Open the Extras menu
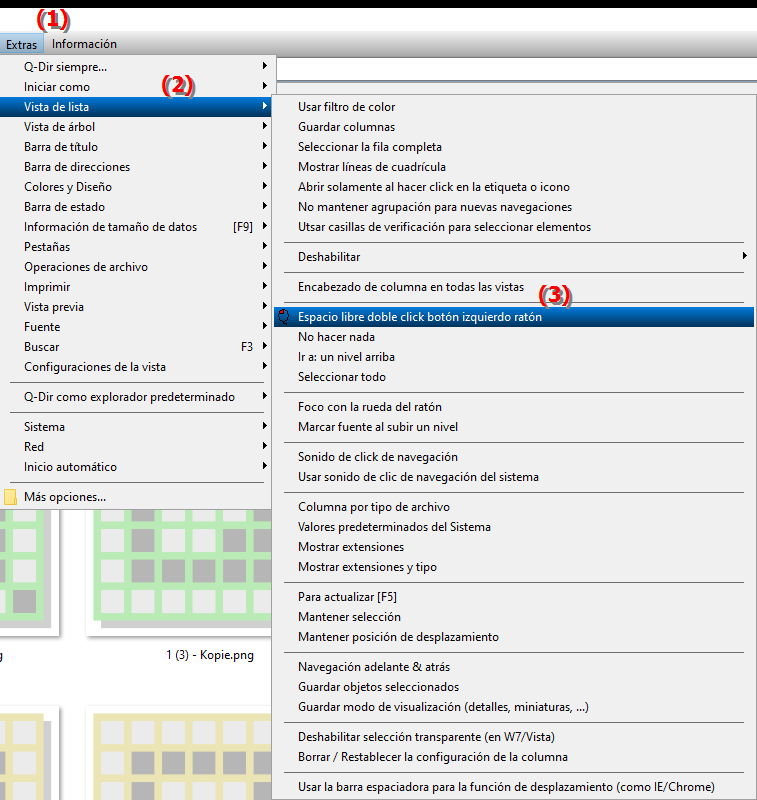Viewport: 757px width, 800px height. [21, 44]
